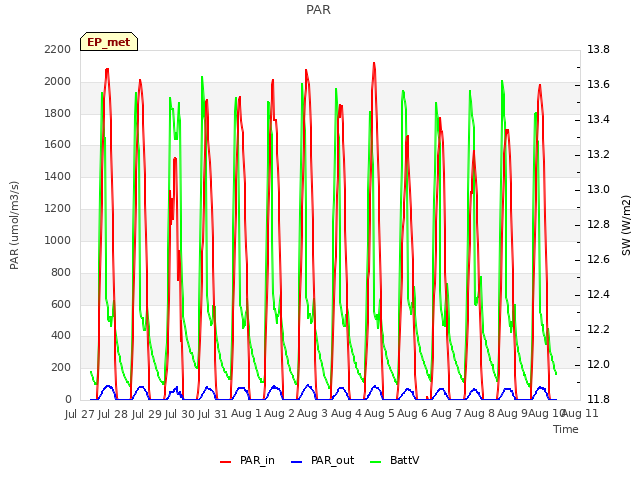Click the 2000 left axis value
The image size is (640, 480).
(58, 82)
